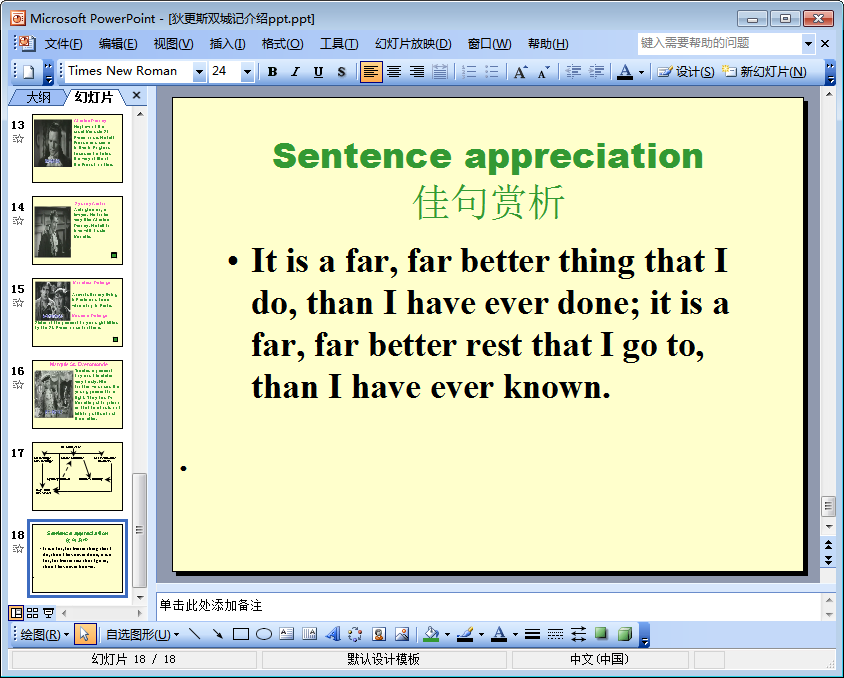The width and height of the screenshot is (844, 678).
Task: Open the 幻灯片放映 menu
Action: click(413, 44)
